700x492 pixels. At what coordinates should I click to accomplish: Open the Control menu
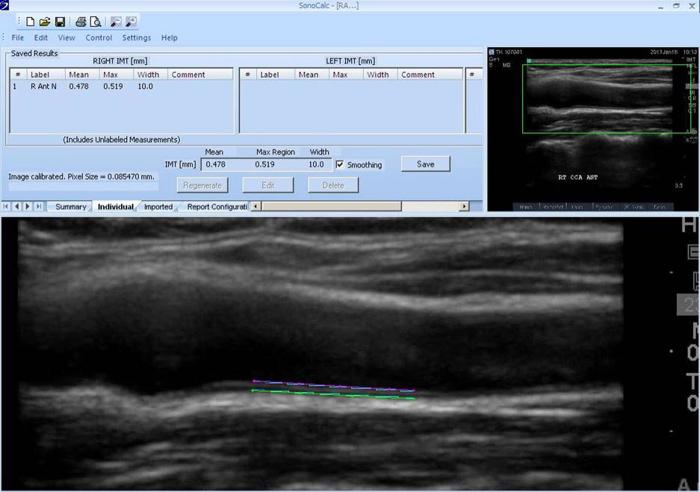pyautogui.click(x=99, y=38)
